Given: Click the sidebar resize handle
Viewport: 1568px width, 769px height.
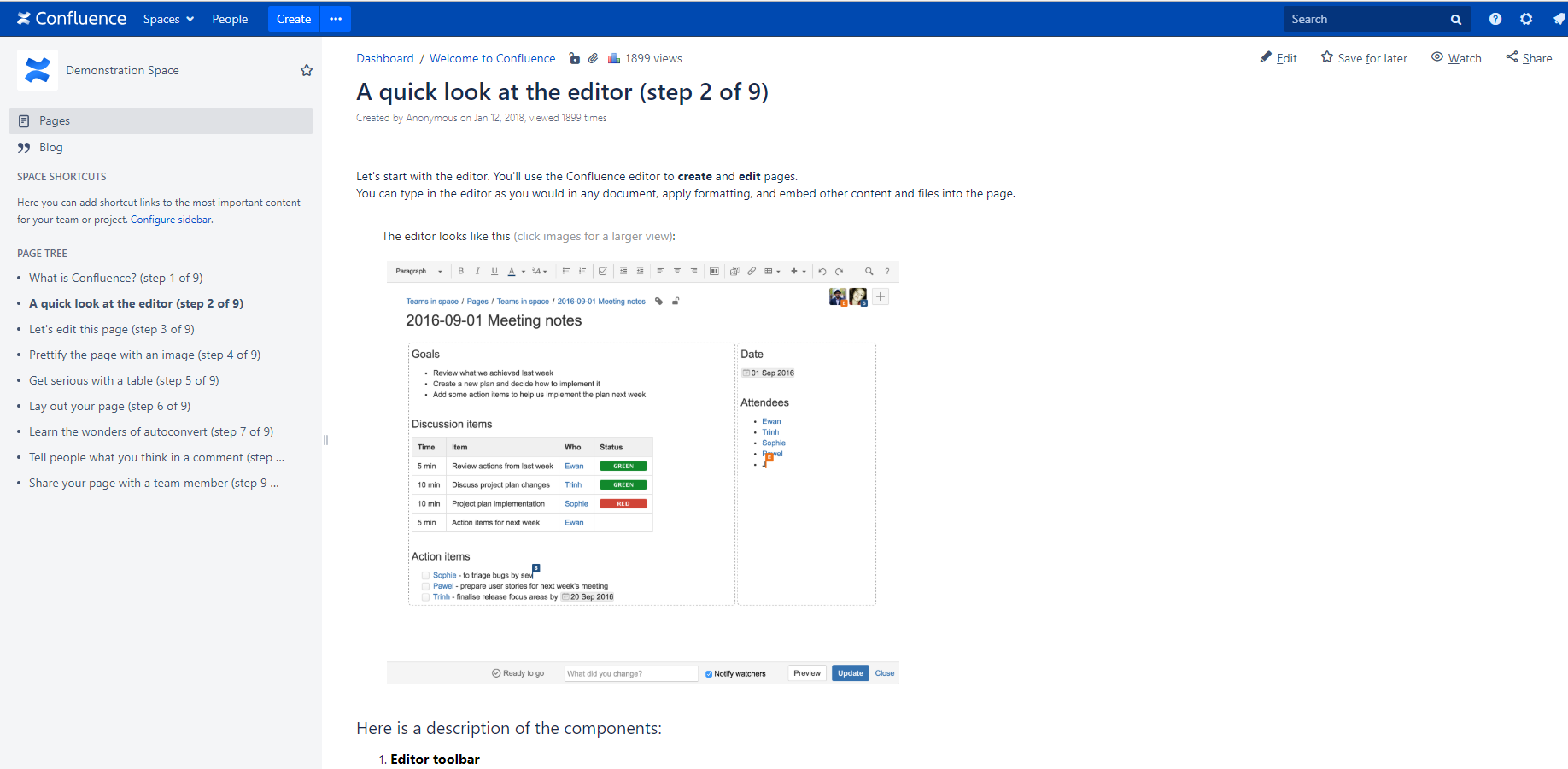Looking at the screenshot, I should click(x=325, y=440).
